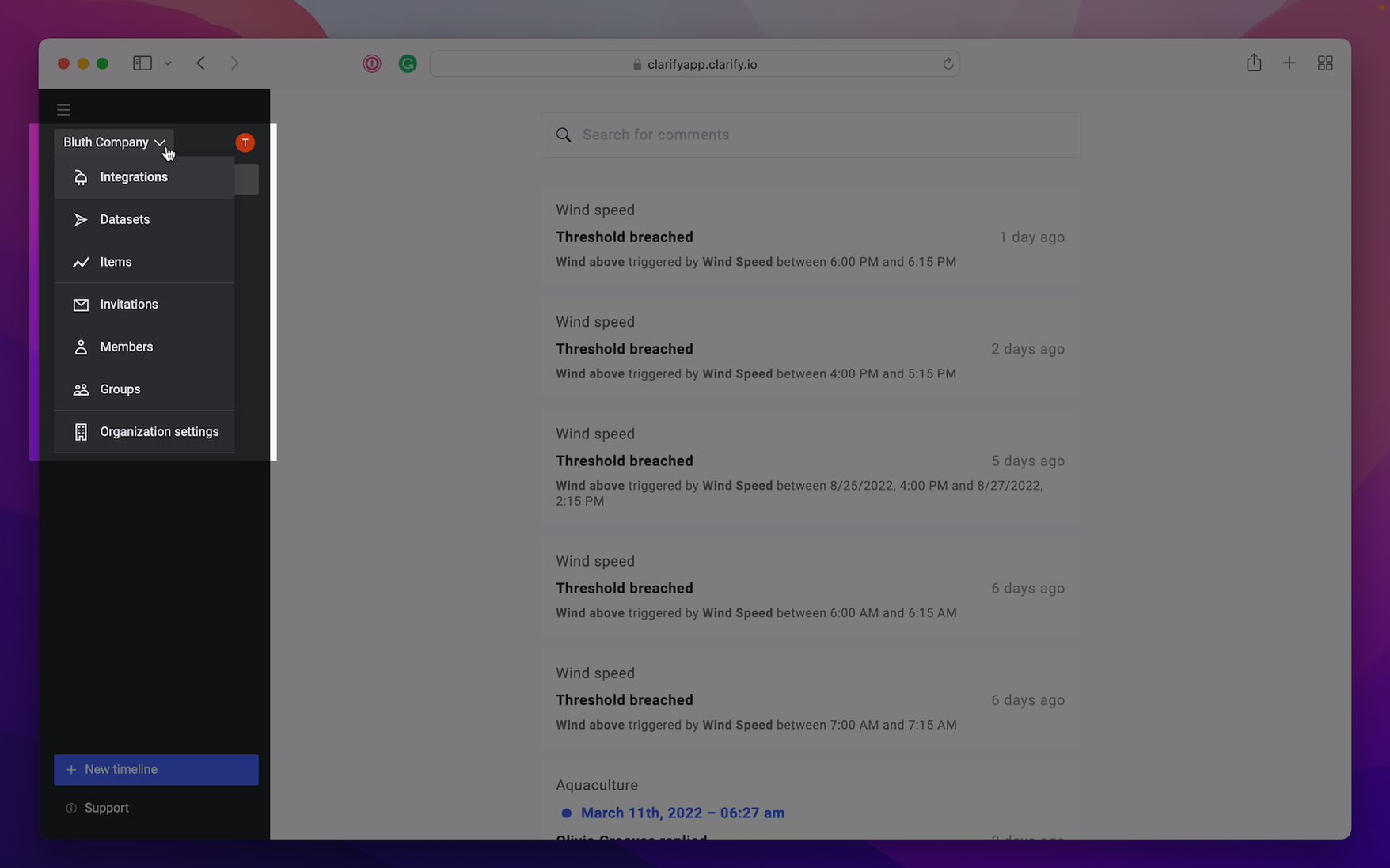Open Members person icon entry
The image size is (1390, 868).
(x=144, y=347)
